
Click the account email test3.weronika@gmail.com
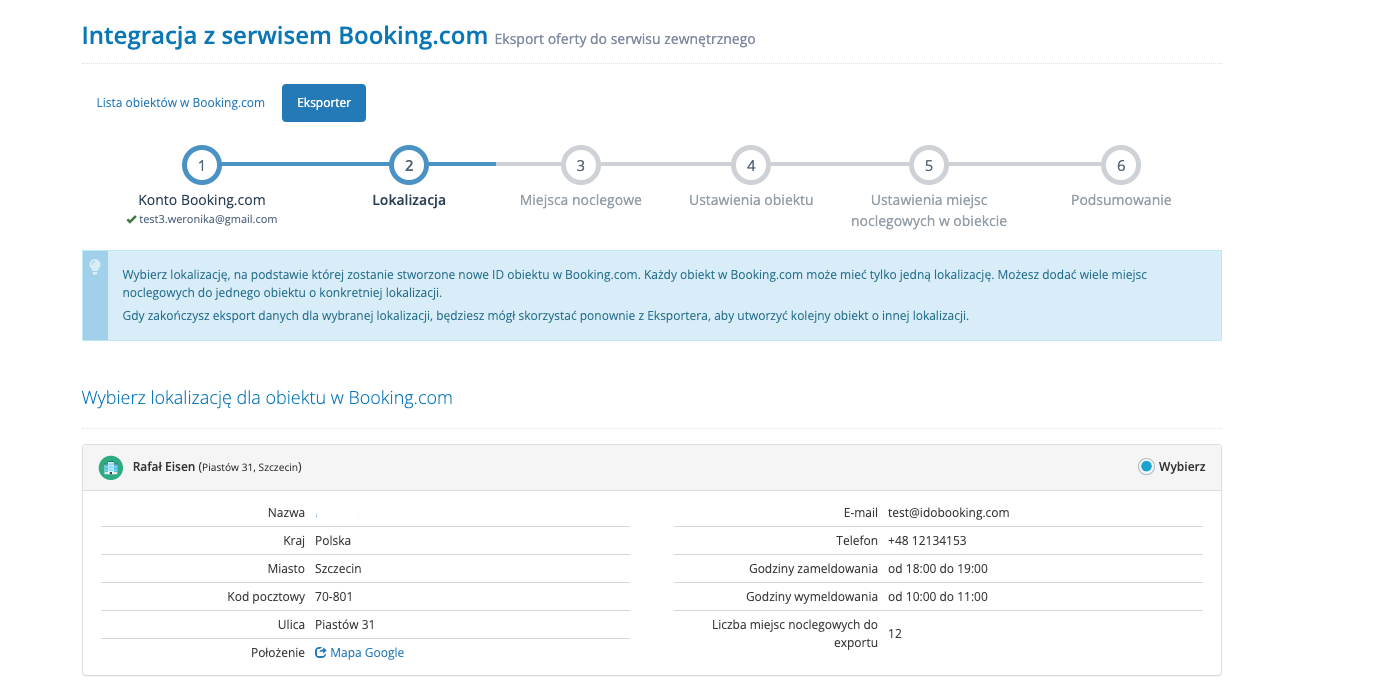click(208, 219)
